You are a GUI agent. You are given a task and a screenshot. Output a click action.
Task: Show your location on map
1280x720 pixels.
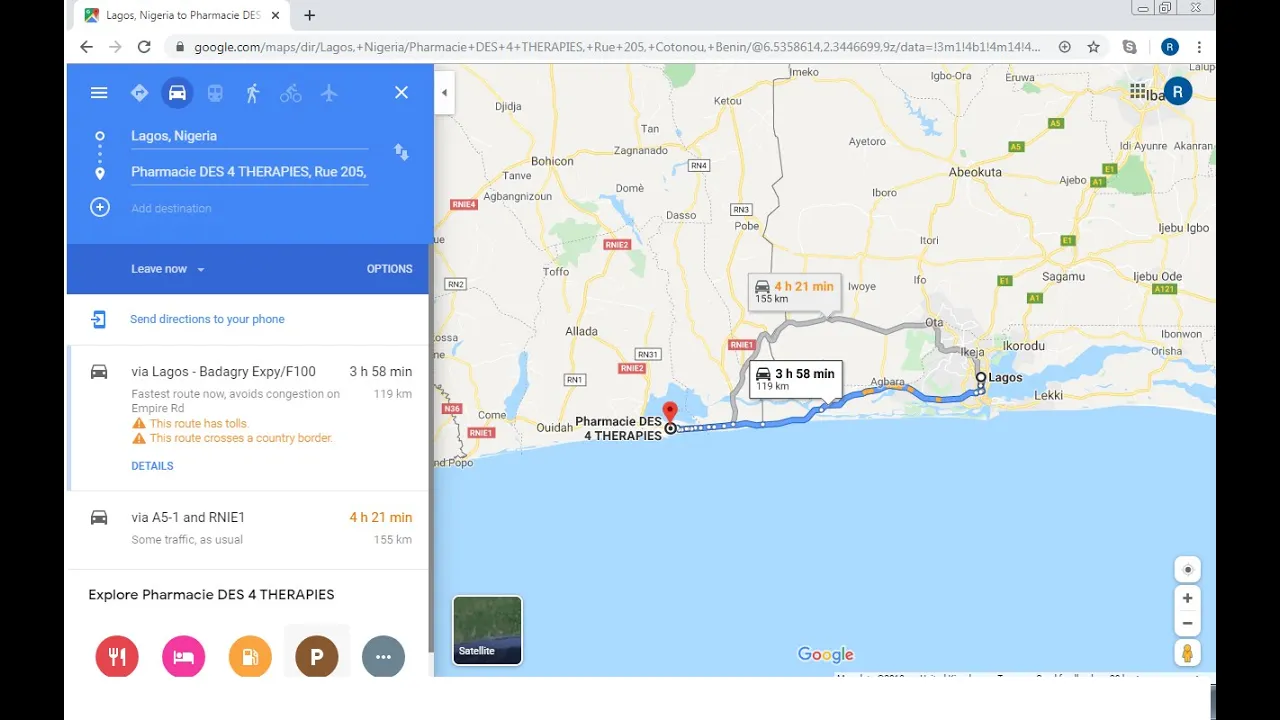[1187, 569]
